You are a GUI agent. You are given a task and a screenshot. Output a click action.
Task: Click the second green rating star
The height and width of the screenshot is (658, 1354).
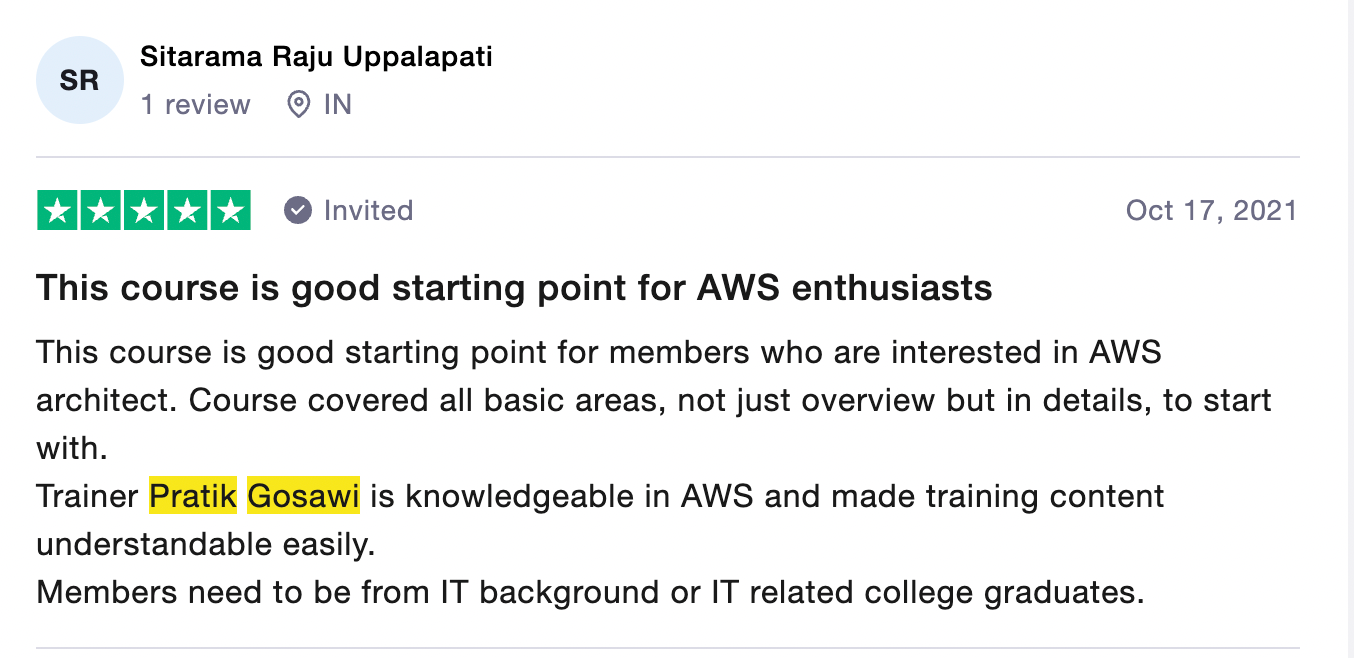[101, 210]
